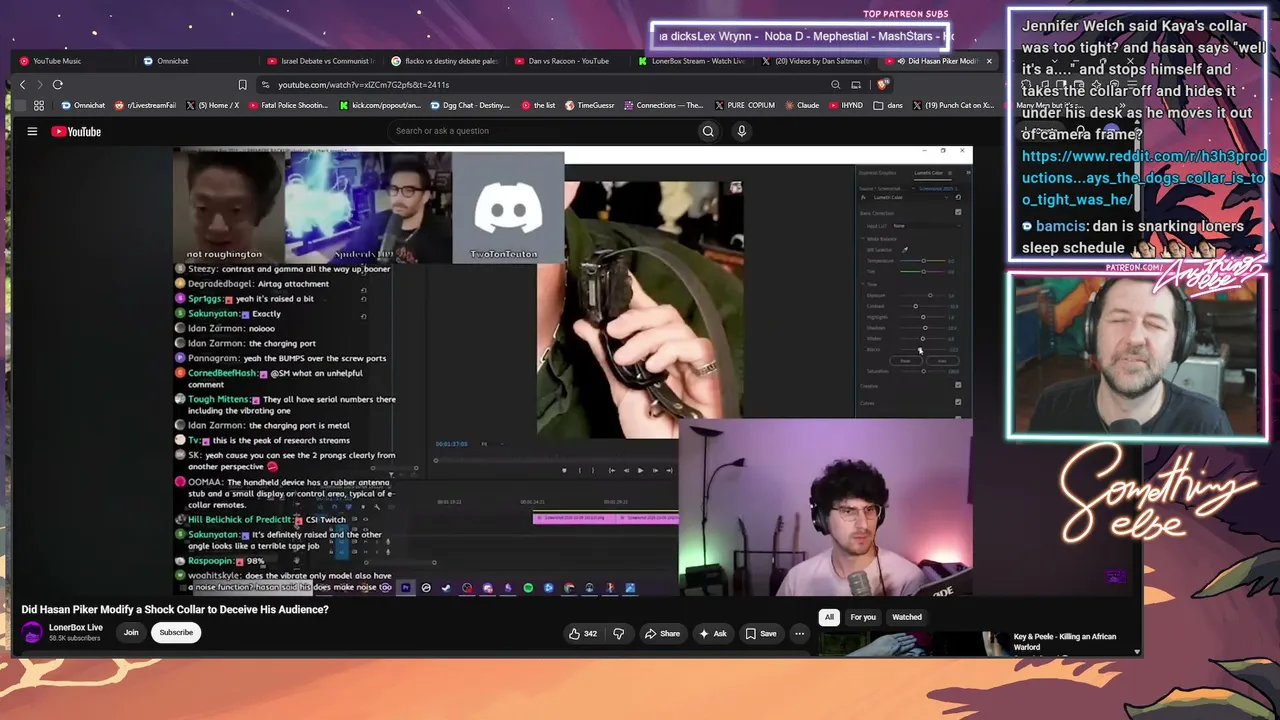
Task: Click the LonerBox Live channel name
Action: [x=76, y=628]
